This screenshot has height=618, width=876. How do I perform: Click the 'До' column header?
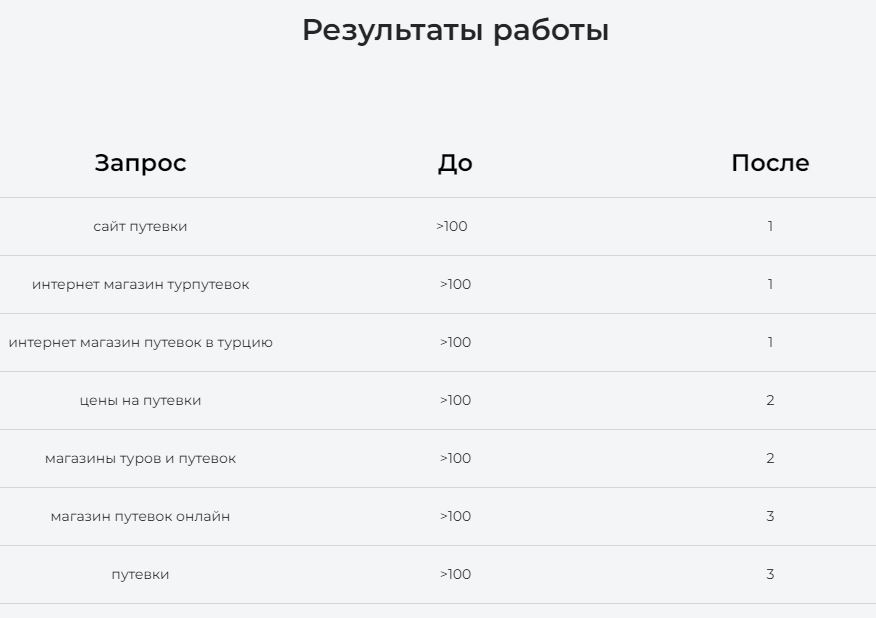(455, 163)
